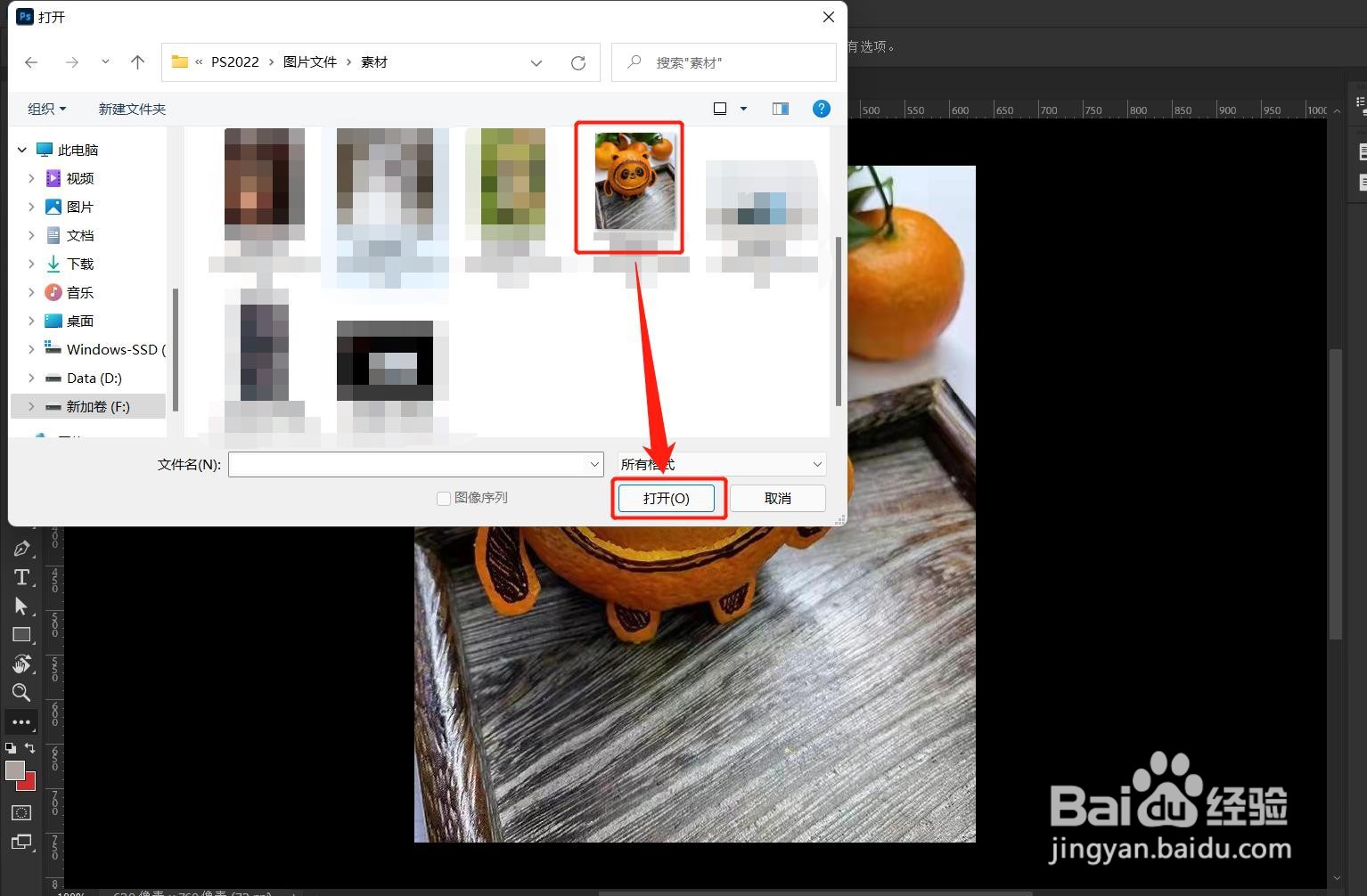Go up one folder level

pos(137,62)
